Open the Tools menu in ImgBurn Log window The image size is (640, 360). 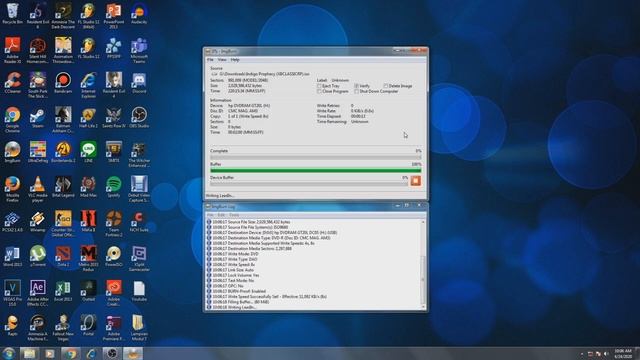point(234,215)
